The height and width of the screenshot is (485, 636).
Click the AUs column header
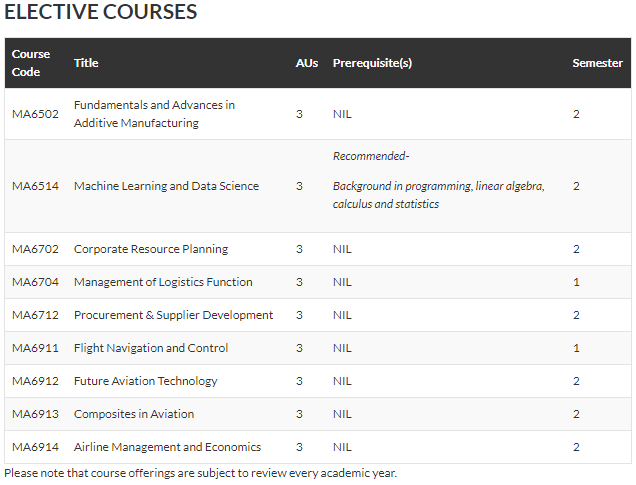point(307,63)
